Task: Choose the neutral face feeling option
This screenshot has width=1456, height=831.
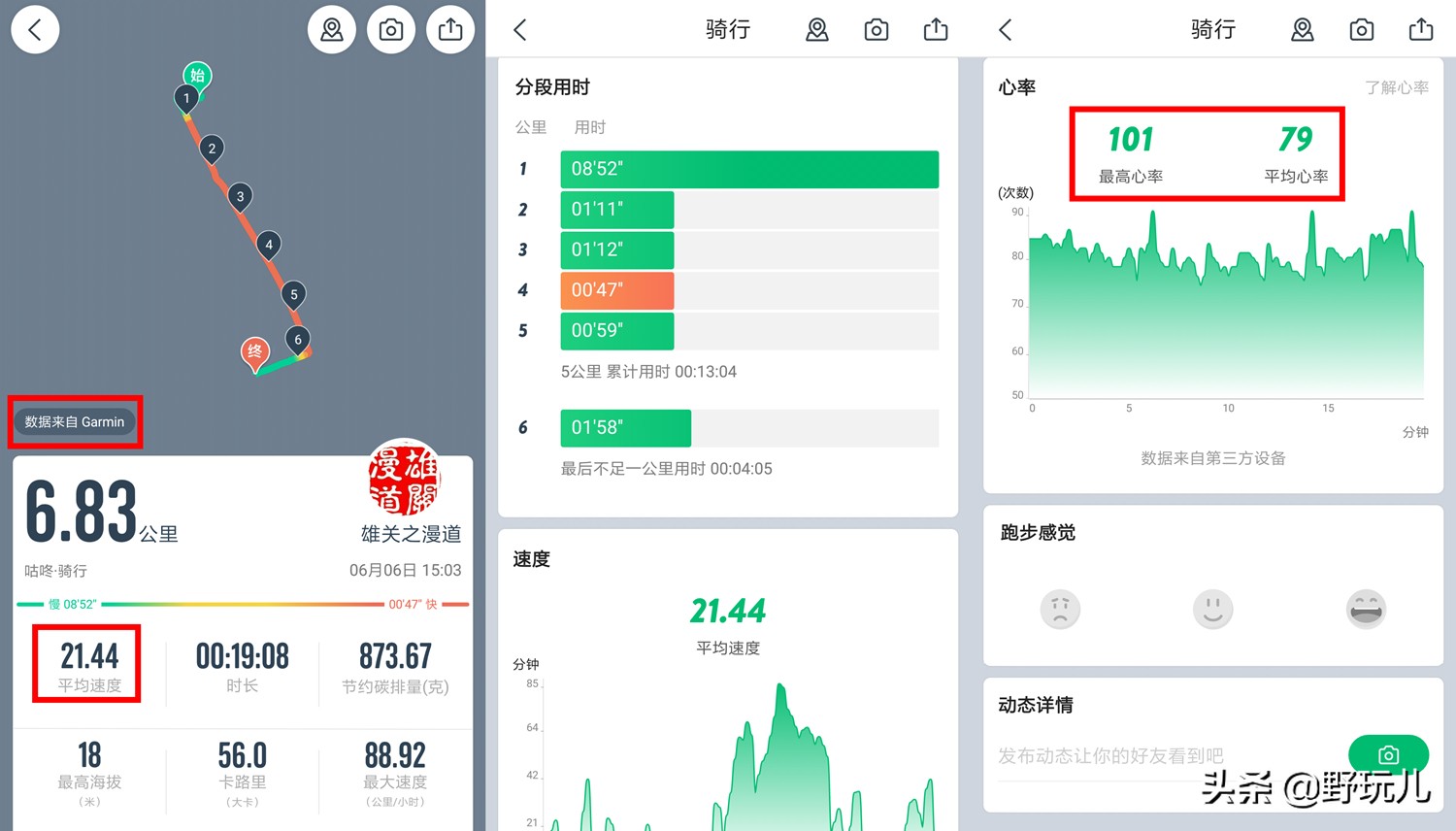Action: tap(1212, 609)
